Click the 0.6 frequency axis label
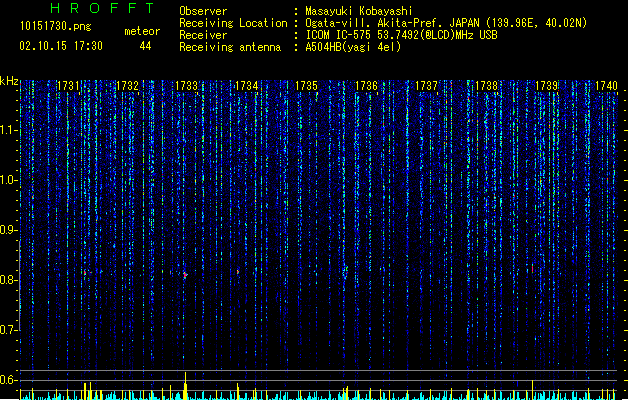This screenshot has height=400, width=629. [9, 380]
